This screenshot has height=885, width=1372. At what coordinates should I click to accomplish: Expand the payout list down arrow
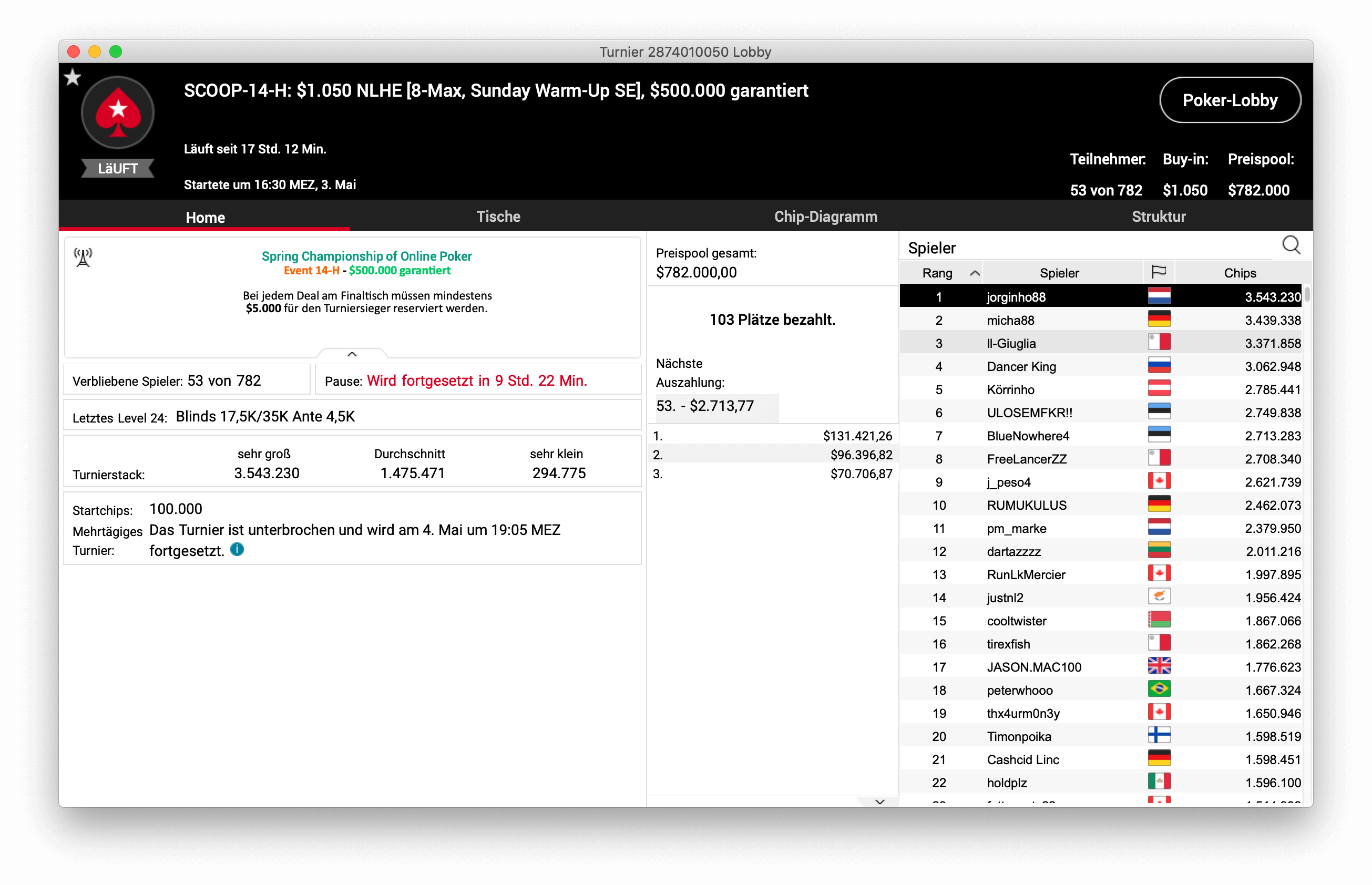(x=879, y=801)
